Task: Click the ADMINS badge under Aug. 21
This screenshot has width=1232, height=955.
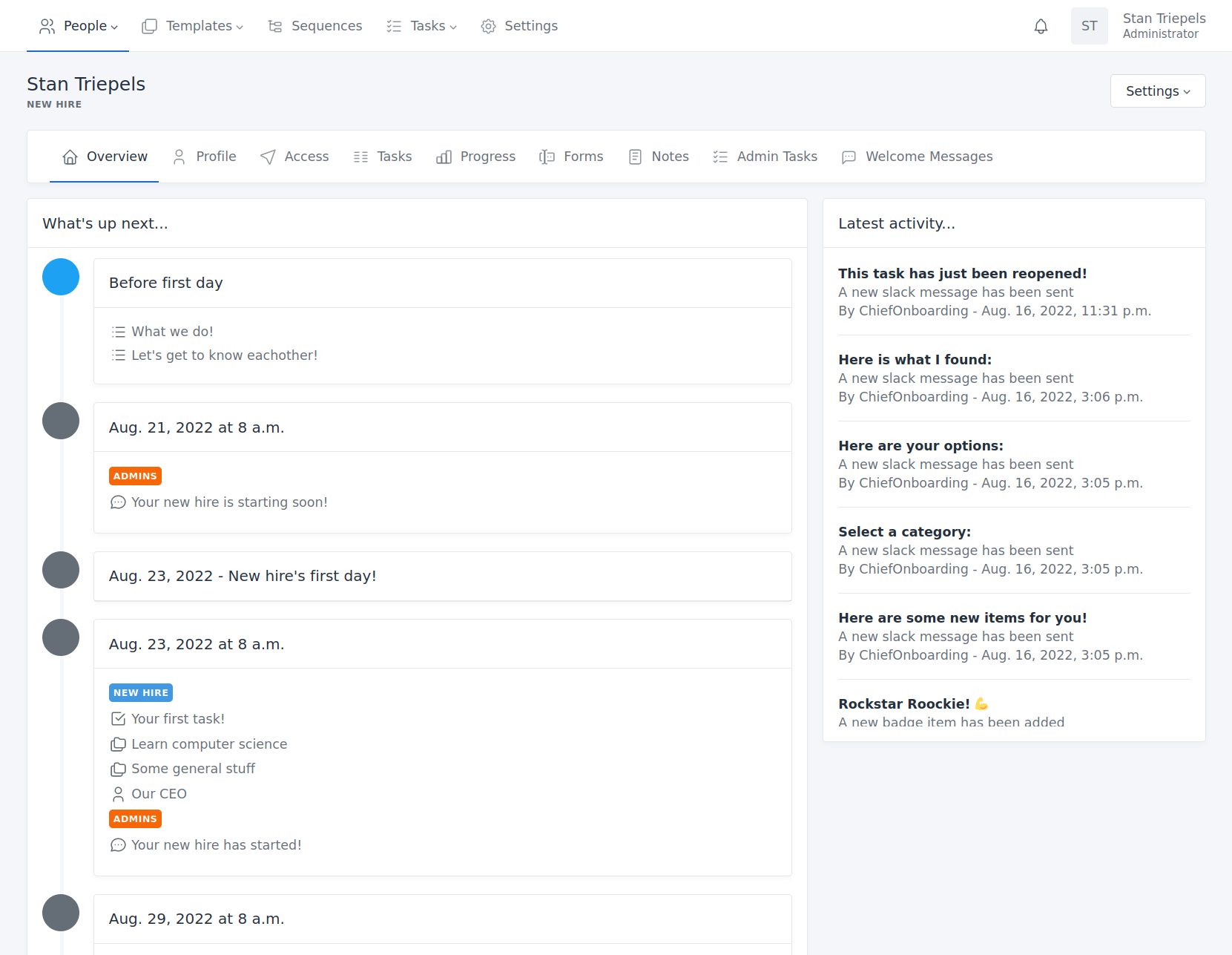Action: (135, 476)
